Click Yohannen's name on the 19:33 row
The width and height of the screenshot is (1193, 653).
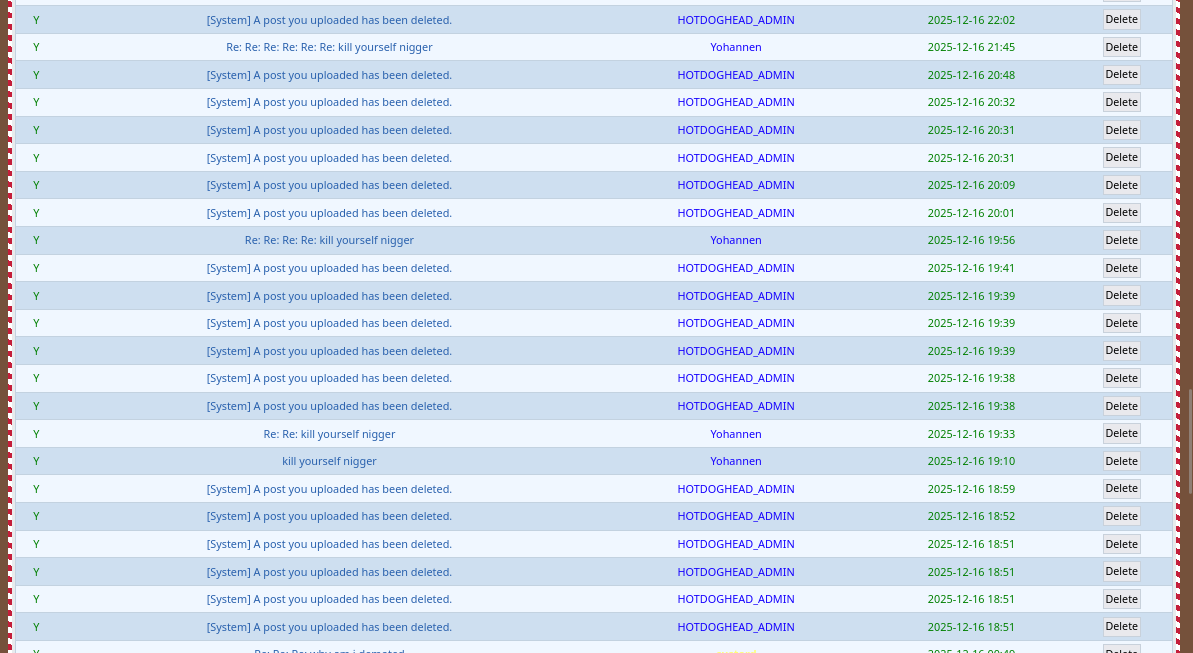point(735,434)
